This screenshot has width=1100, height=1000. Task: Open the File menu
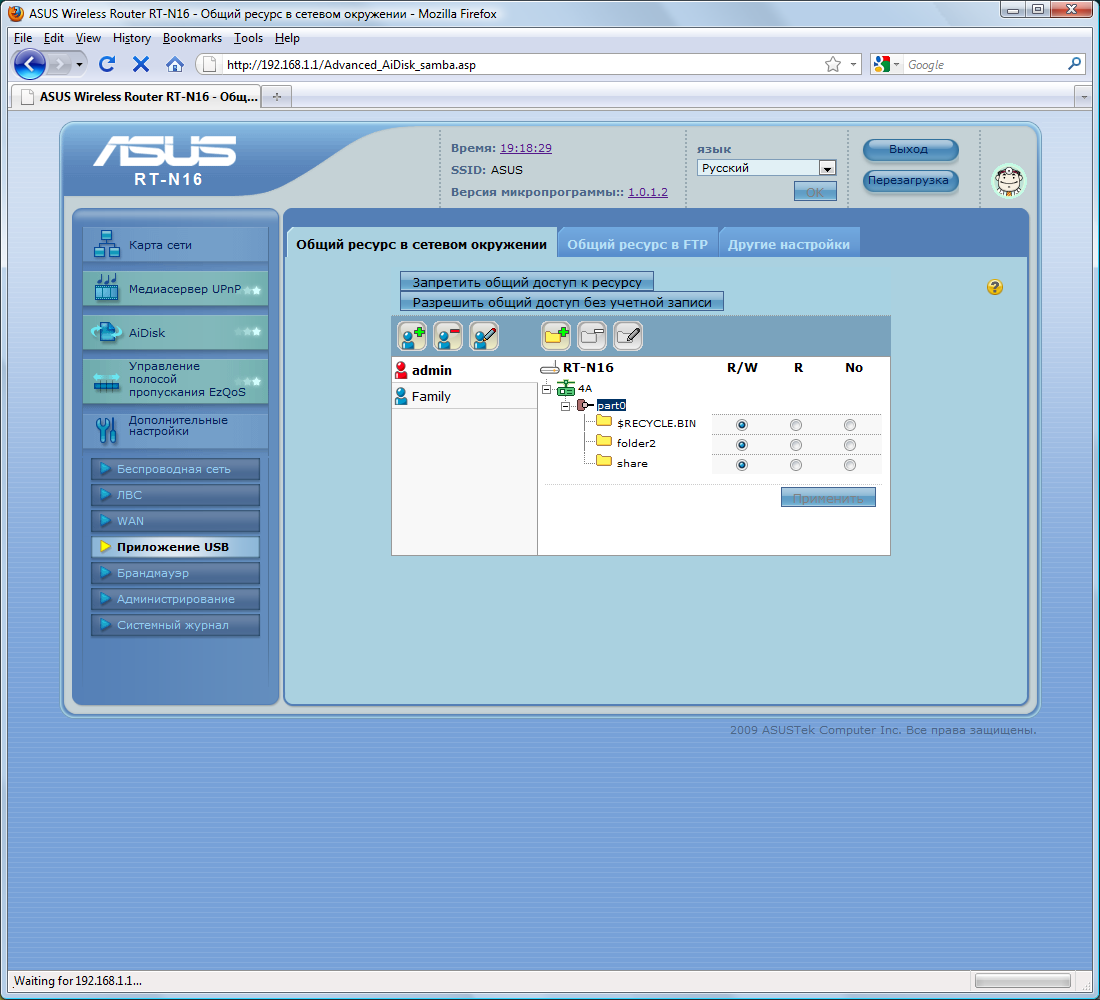click(x=23, y=38)
